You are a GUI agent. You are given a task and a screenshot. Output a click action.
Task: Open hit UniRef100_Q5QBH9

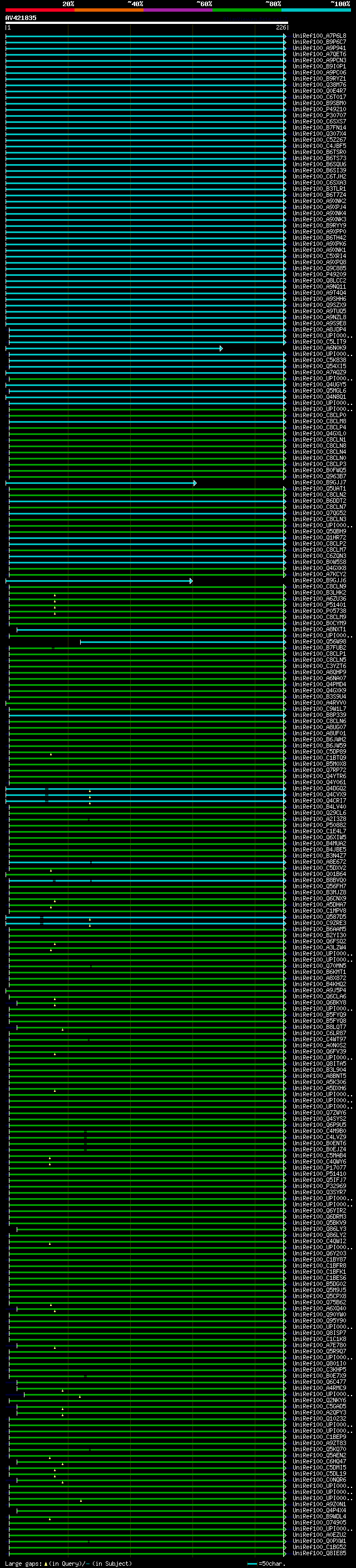click(319, 531)
